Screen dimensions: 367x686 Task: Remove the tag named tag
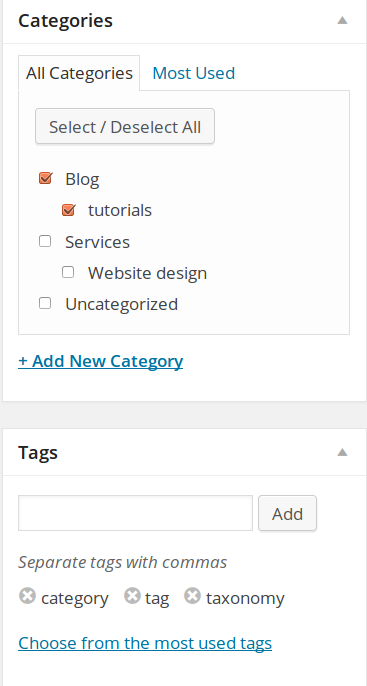pyautogui.click(x=132, y=596)
